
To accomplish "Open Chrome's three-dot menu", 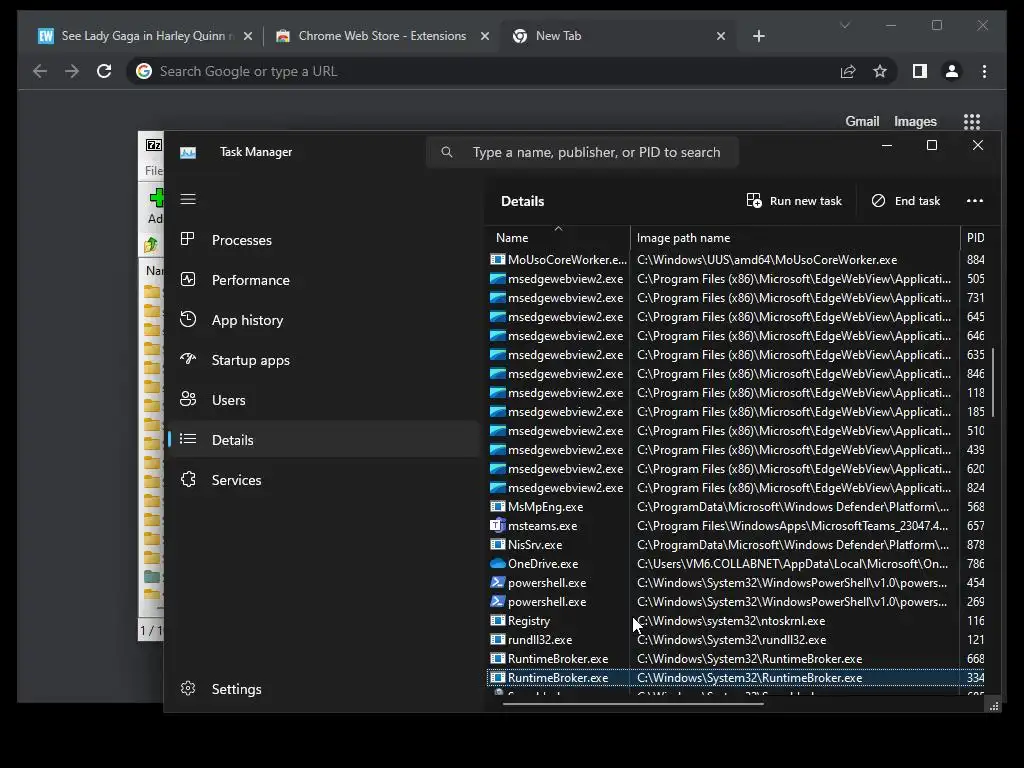I will click(985, 71).
